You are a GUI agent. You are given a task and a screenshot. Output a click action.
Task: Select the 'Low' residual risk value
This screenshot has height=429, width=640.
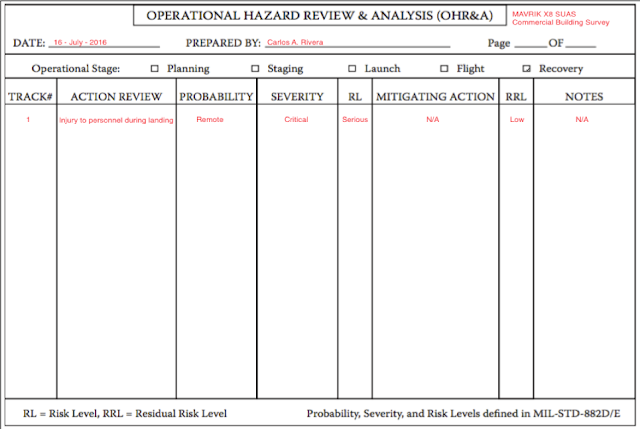[517, 119]
